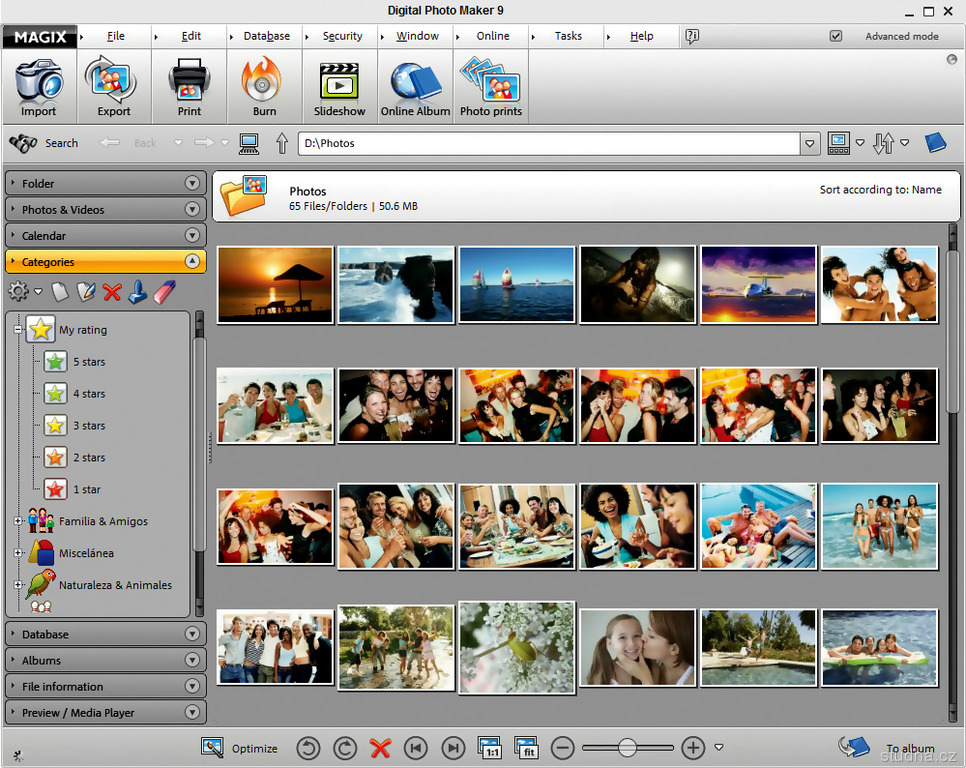Open the Security menu

tap(342, 36)
